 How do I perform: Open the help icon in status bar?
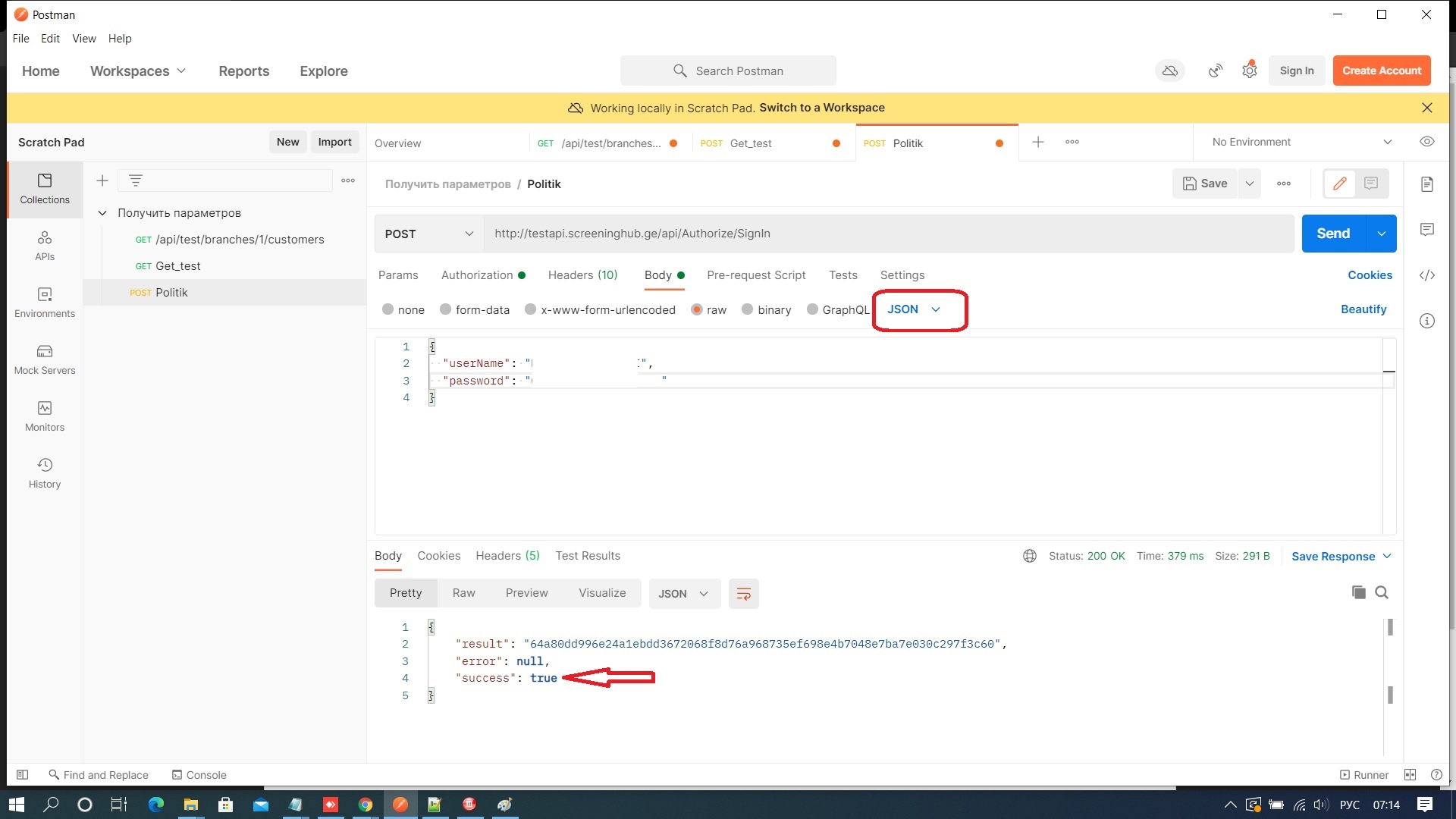tap(1436, 775)
